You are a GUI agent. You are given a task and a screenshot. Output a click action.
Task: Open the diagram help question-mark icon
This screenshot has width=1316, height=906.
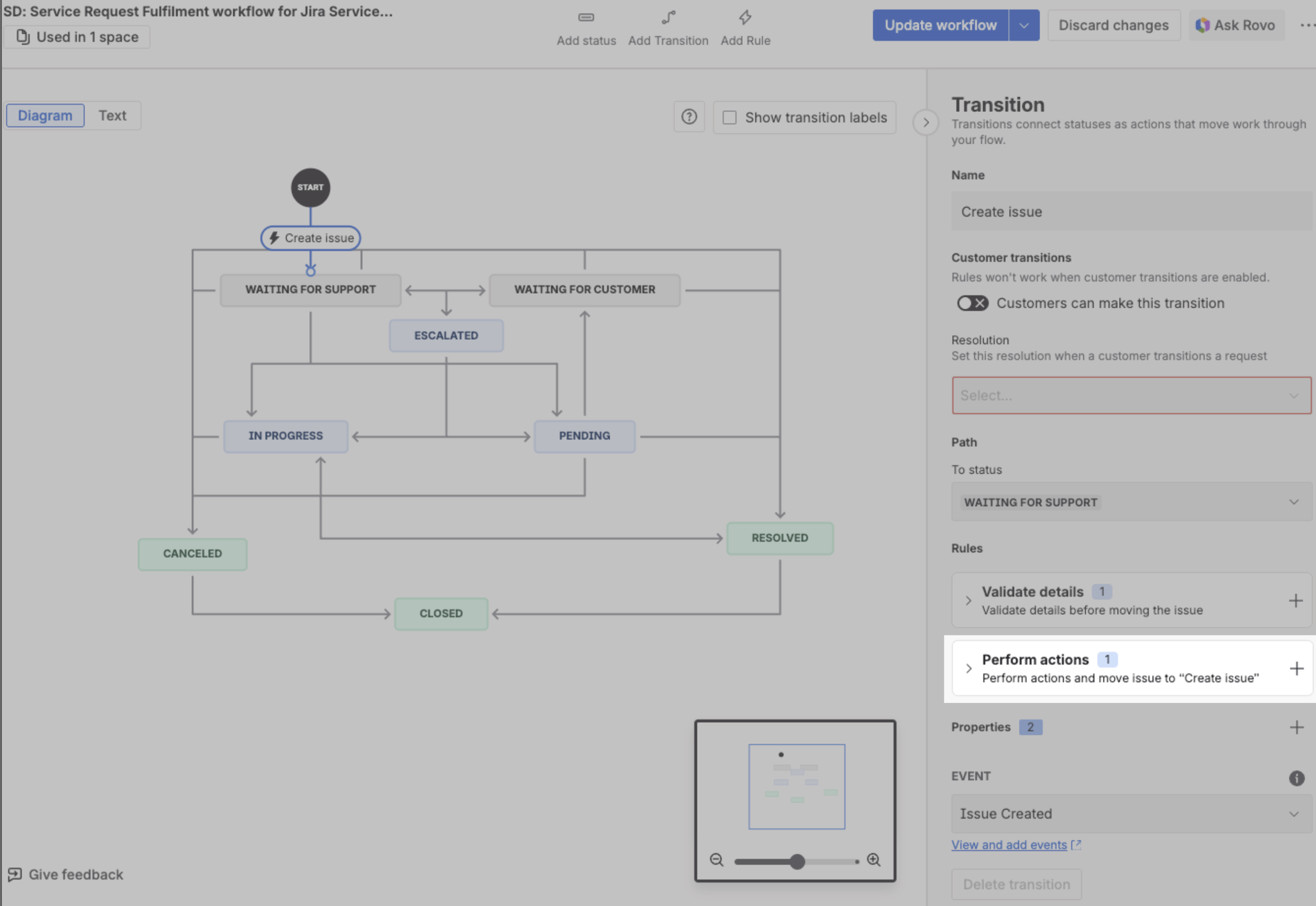pos(689,117)
